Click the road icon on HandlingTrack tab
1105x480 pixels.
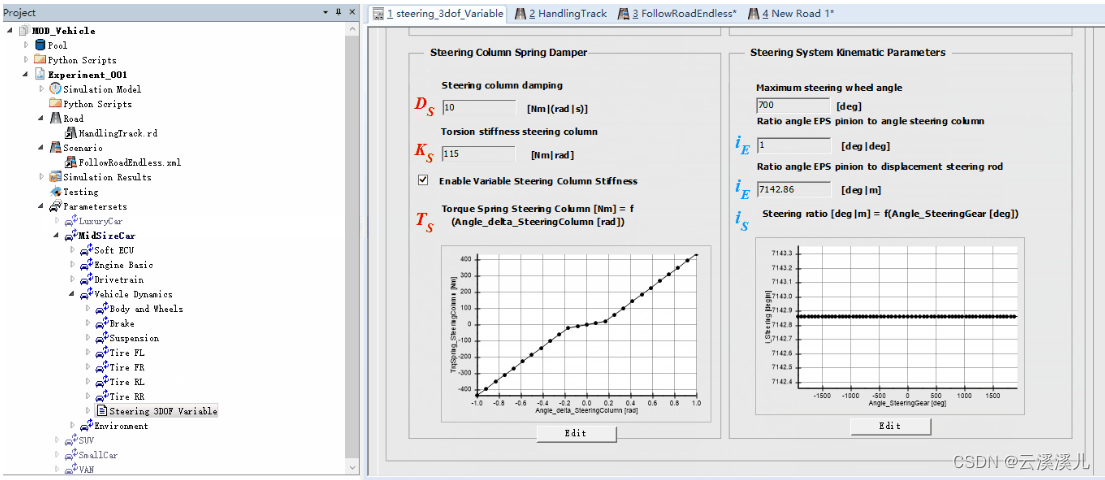pos(521,13)
